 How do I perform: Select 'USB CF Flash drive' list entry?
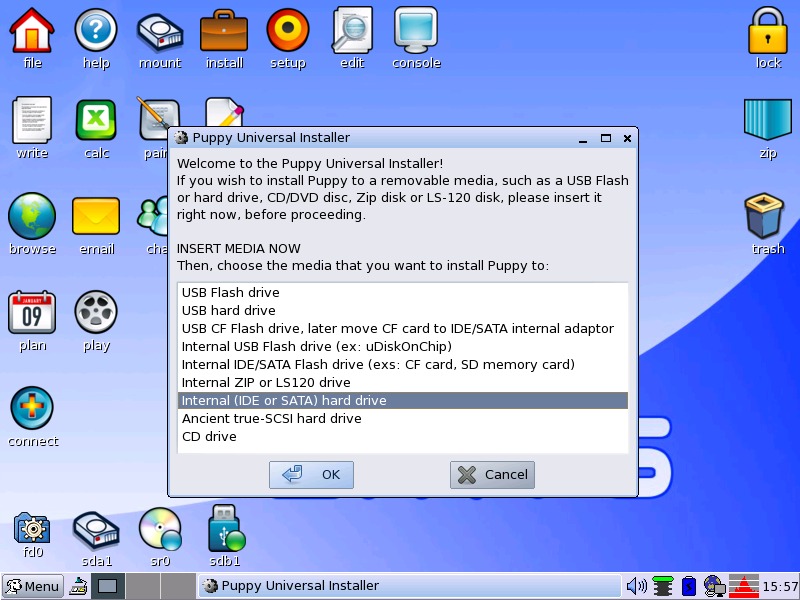[x=403, y=329]
